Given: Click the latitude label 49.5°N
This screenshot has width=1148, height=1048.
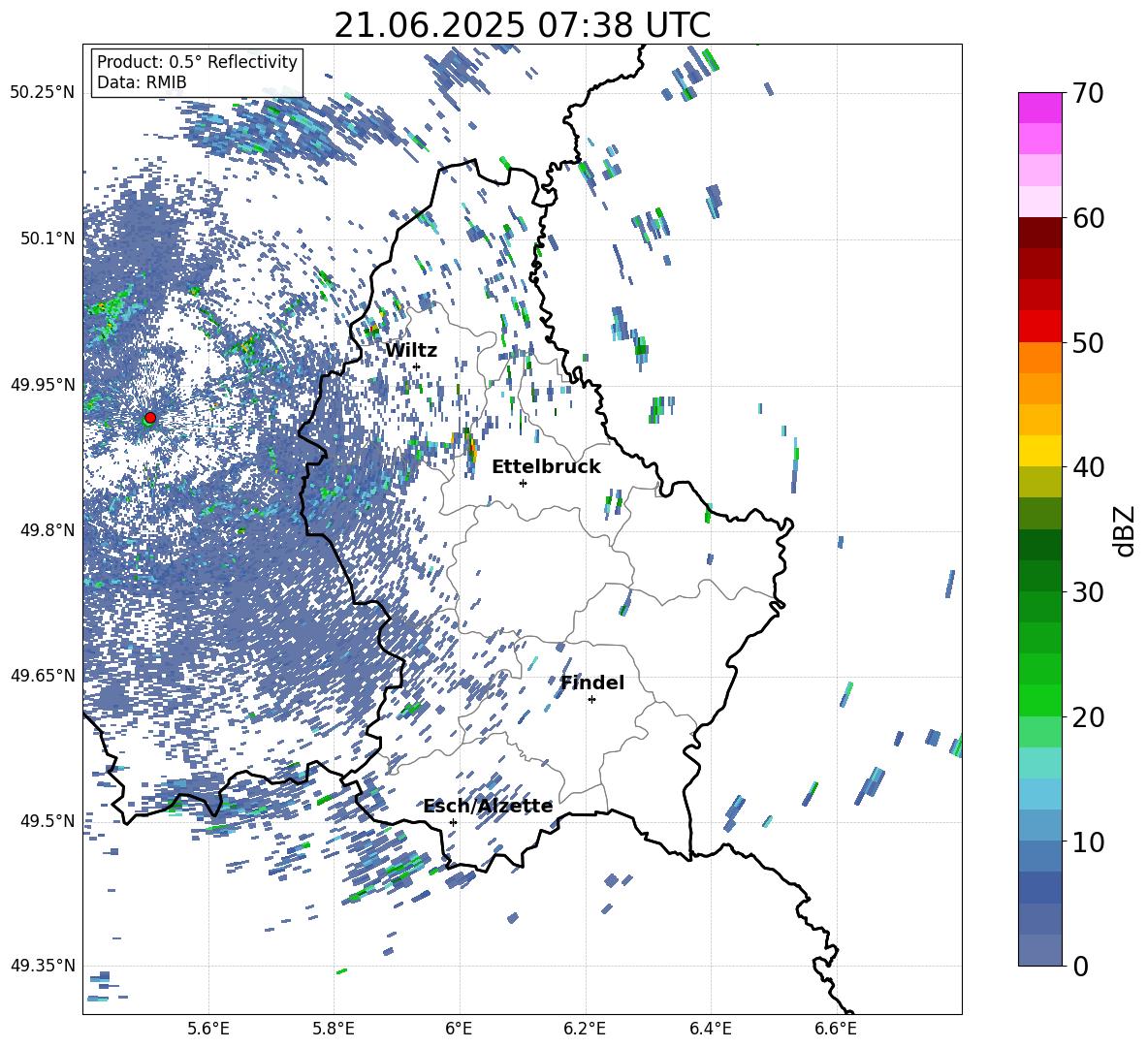Looking at the screenshot, I should click(47, 820).
